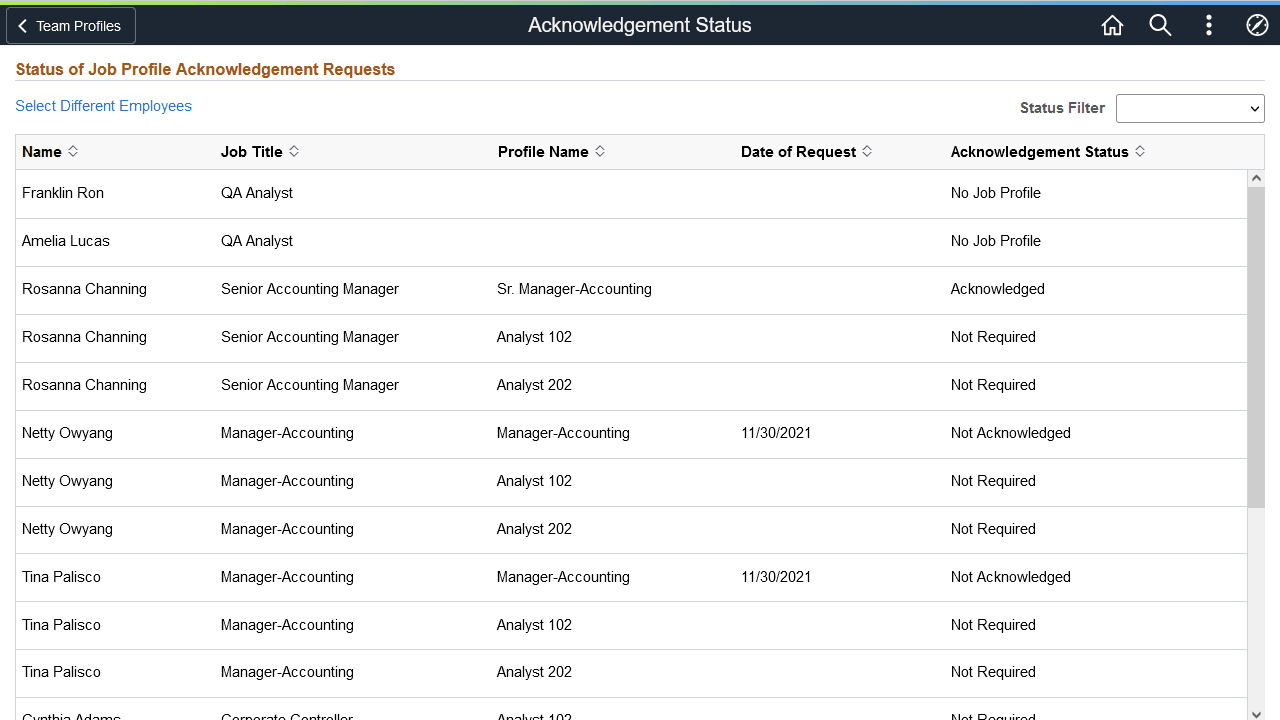
Task: Return to Team Profiles via header button
Action: (x=70, y=25)
